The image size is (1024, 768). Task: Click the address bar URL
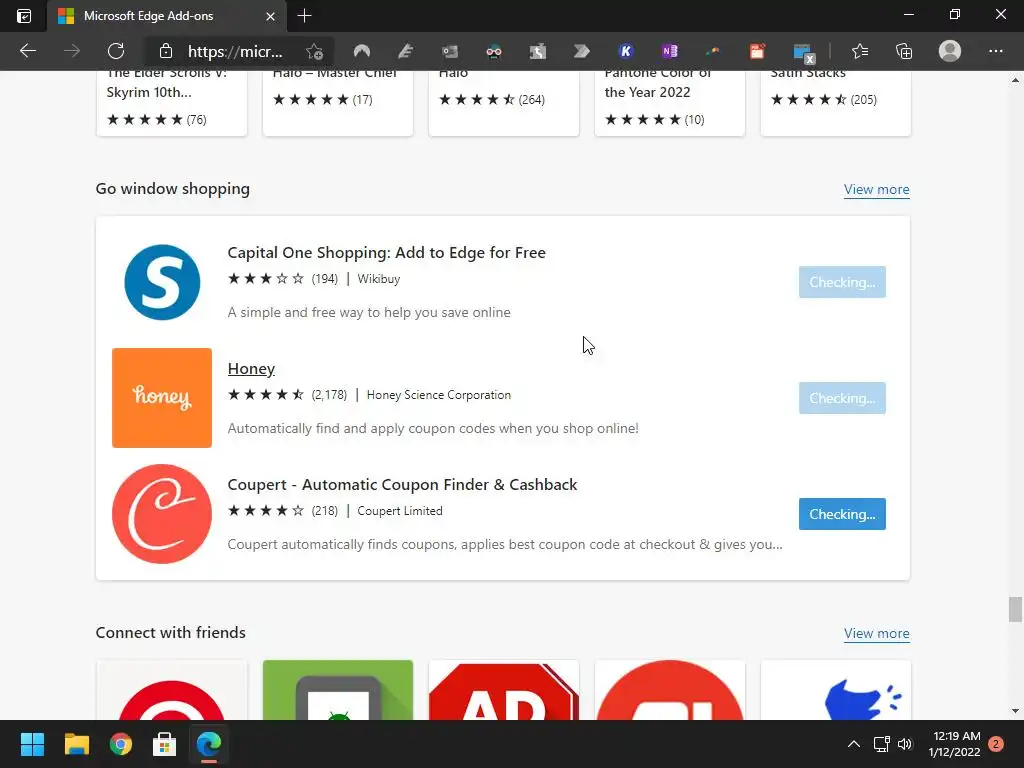235,51
